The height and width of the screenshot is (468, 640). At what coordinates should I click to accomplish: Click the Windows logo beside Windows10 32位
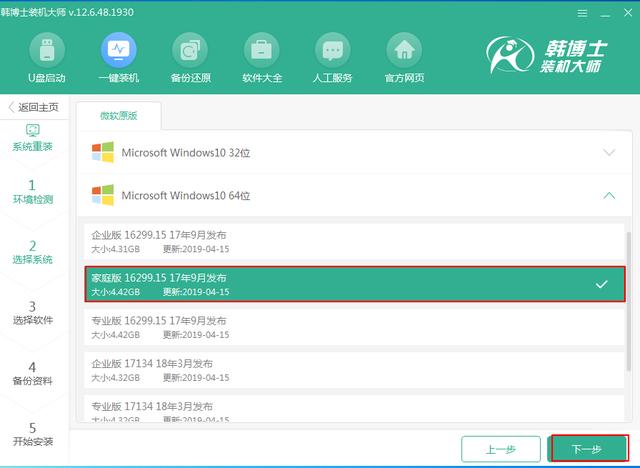[102, 153]
